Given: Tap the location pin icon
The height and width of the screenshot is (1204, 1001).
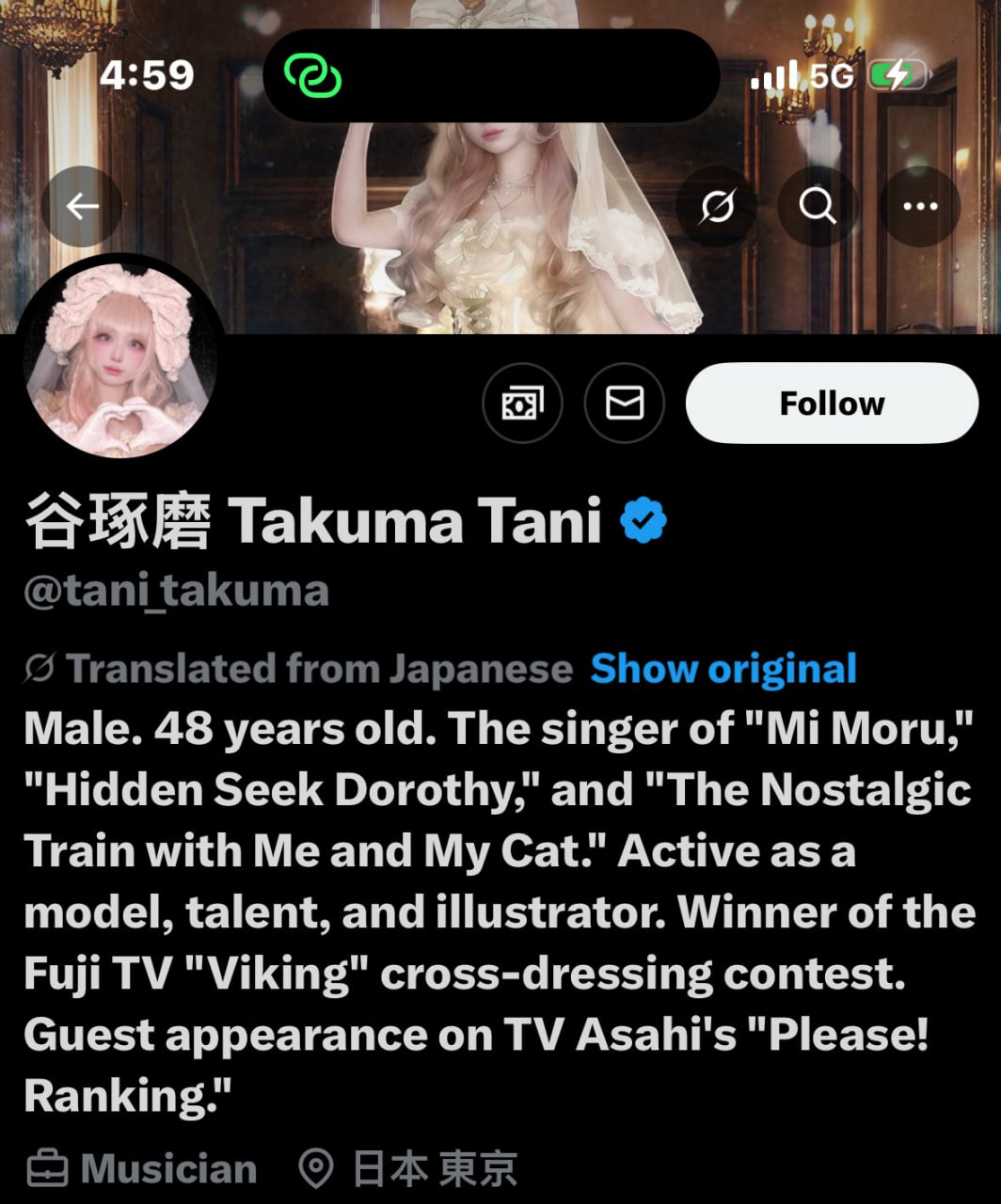Looking at the screenshot, I should 316,1169.
